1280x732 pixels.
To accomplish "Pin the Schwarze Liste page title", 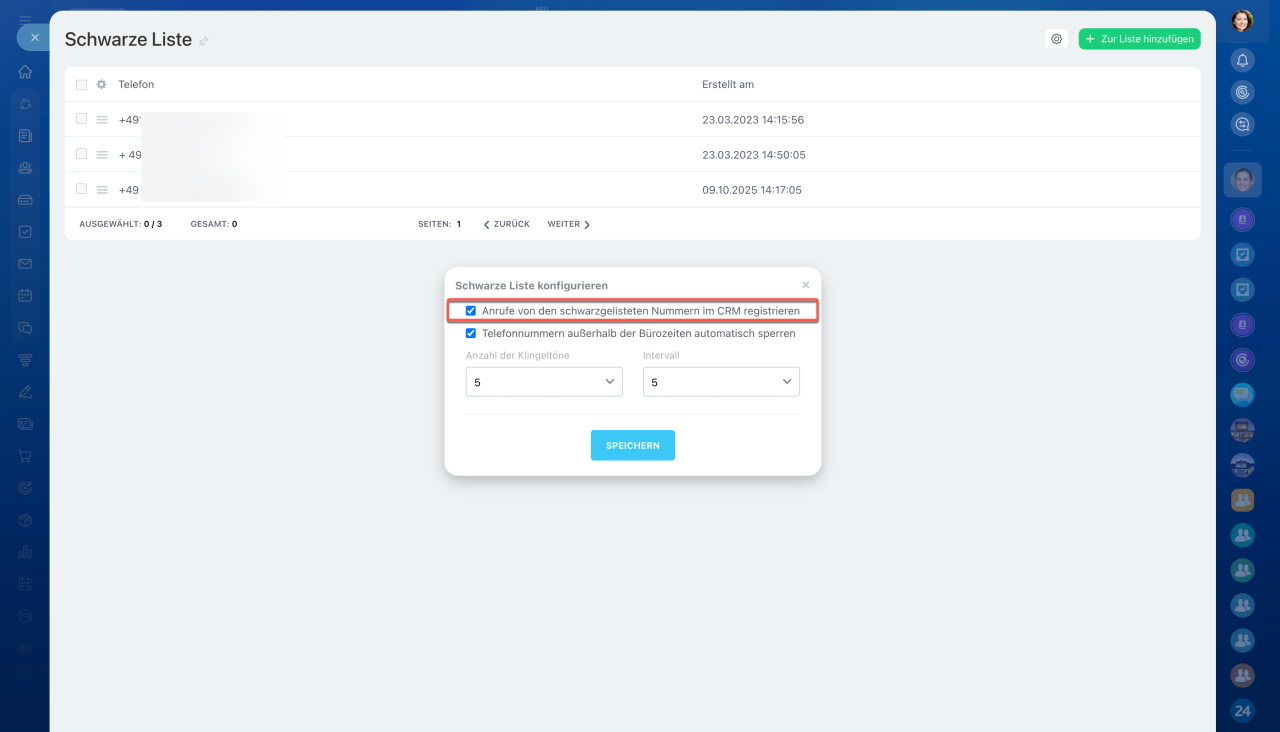I will click(204, 41).
